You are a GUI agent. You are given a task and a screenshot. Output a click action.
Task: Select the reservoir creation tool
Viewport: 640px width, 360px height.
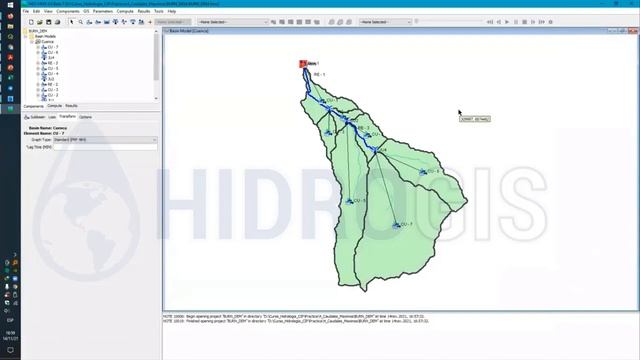[x=107, y=22]
